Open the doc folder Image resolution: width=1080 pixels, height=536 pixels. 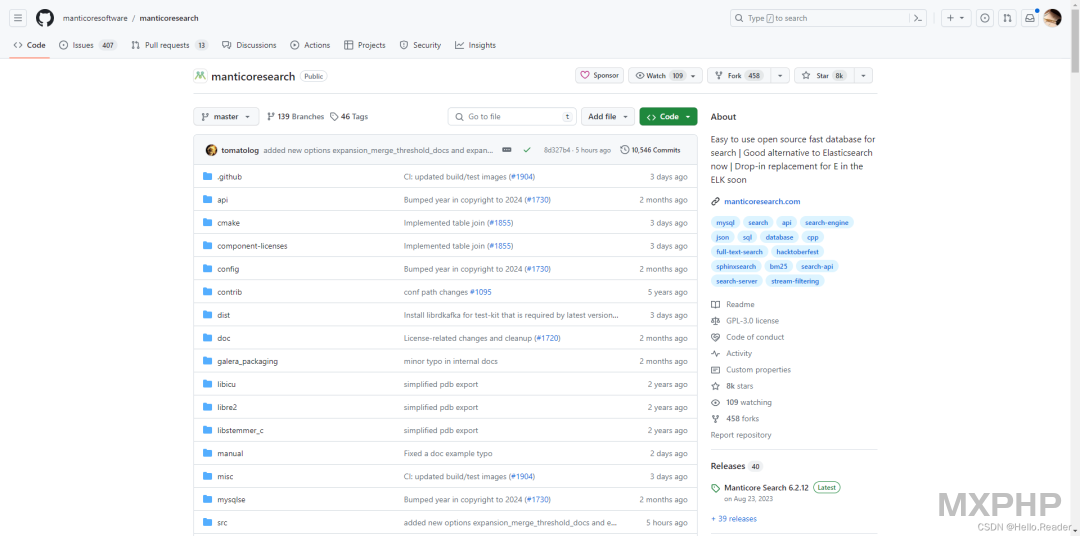click(x=224, y=338)
